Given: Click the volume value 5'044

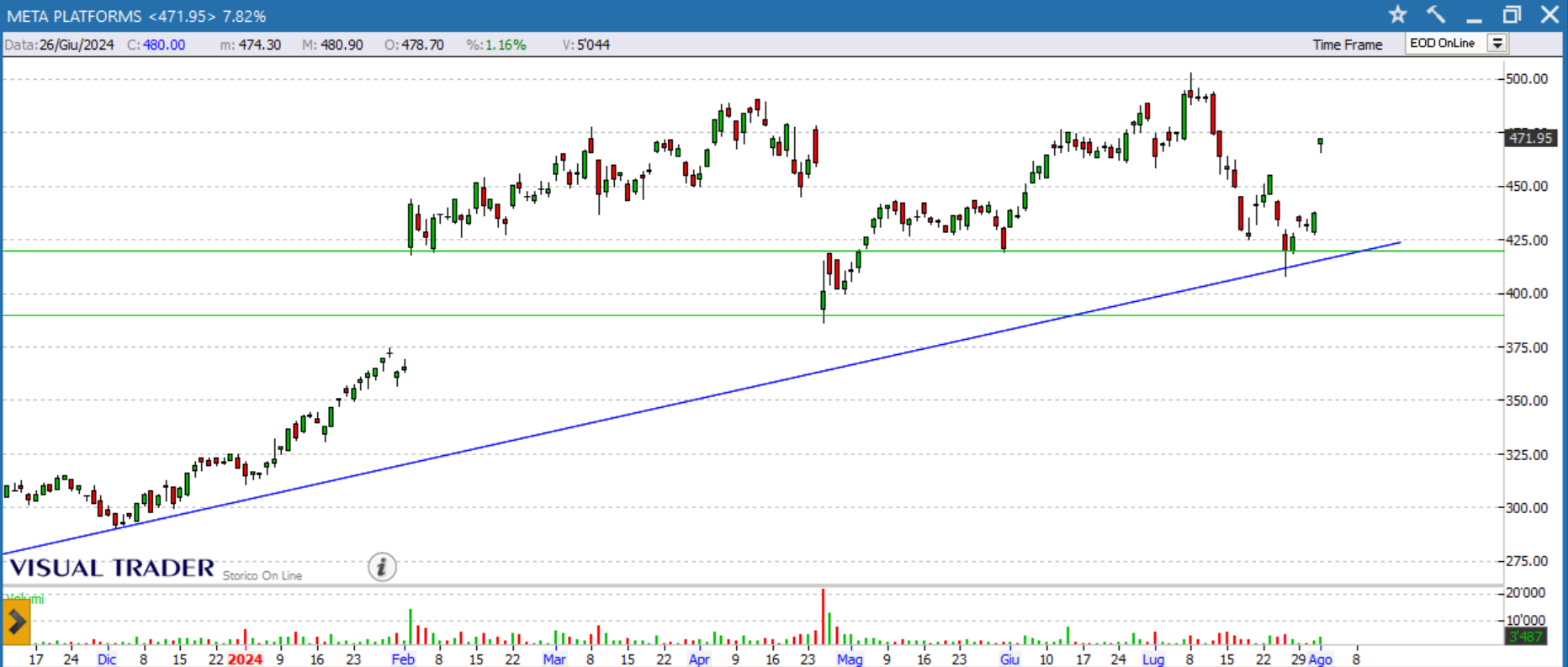Looking at the screenshot, I should coord(593,45).
